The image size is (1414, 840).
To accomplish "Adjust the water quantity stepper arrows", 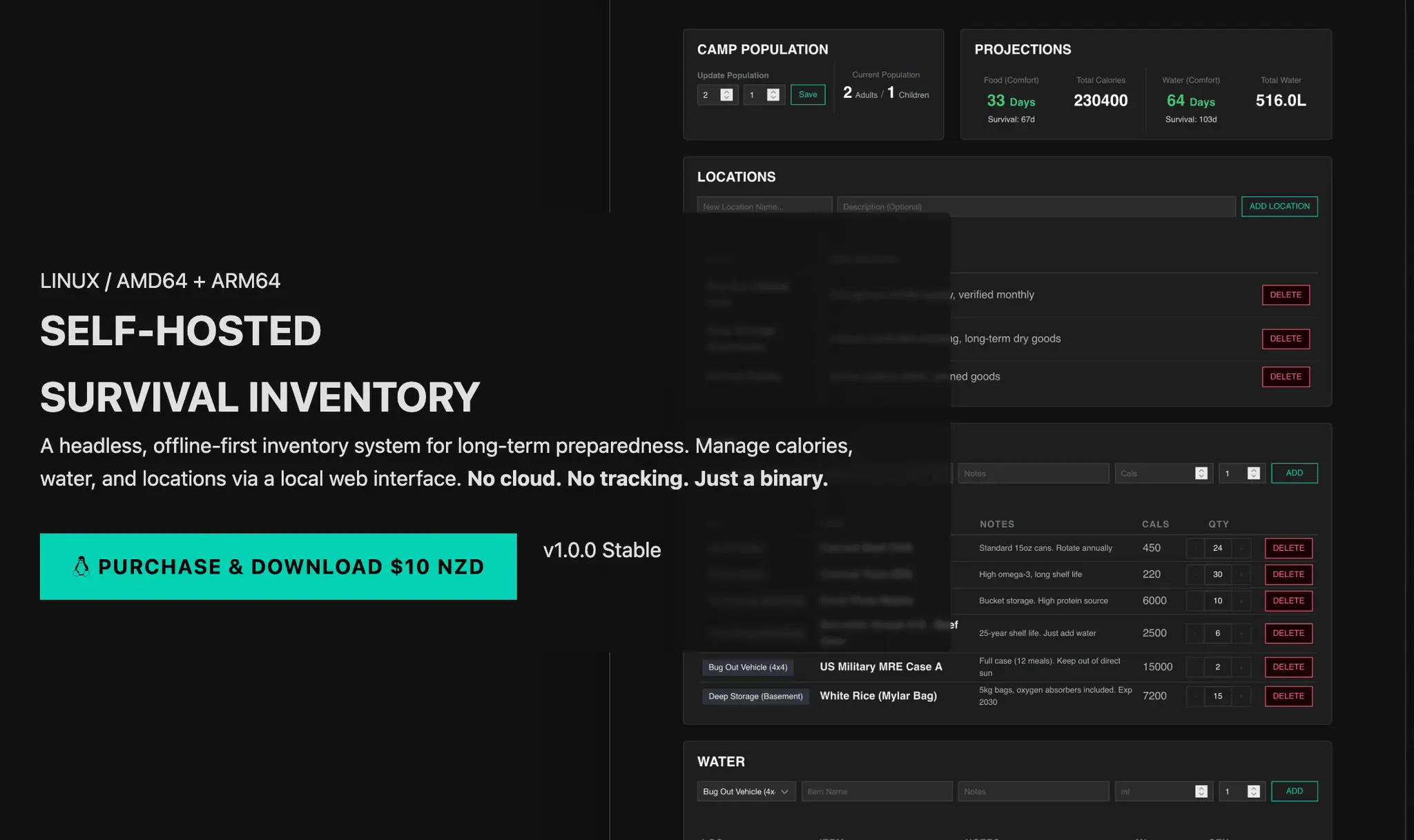I will click(x=1254, y=791).
